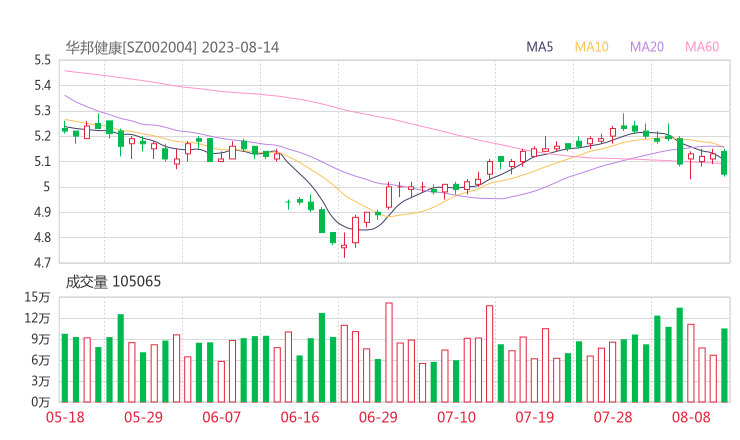
Task: Click the 06-29 date axis label
Action: coord(378,417)
